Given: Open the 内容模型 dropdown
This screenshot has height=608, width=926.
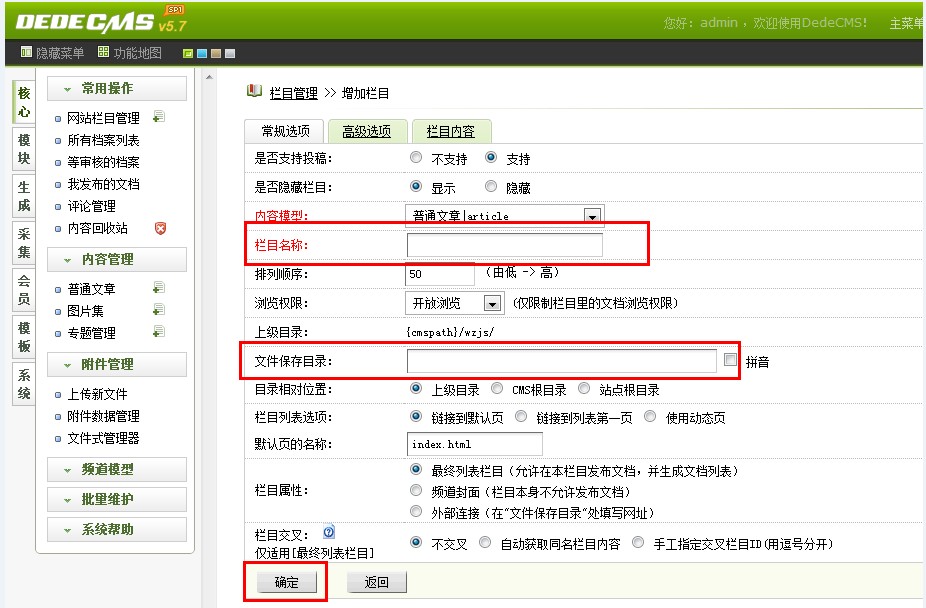Looking at the screenshot, I should [592, 216].
